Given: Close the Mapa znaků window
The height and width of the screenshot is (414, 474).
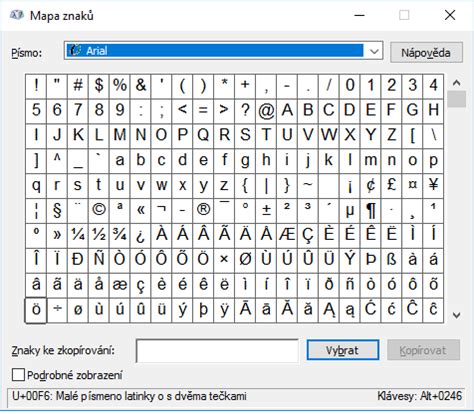Looking at the screenshot, I should tap(450, 15).
